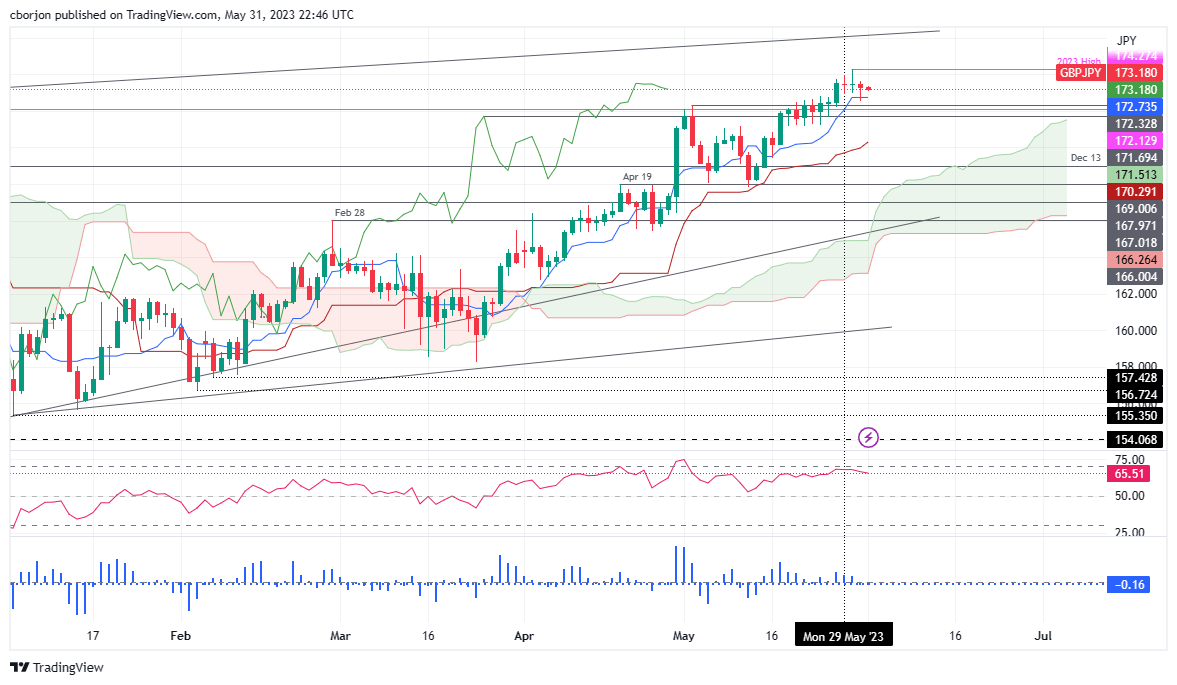Click the purple lightning bolt instant-trade icon
The width and height of the screenshot is (1177, 685).
[868, 437]
